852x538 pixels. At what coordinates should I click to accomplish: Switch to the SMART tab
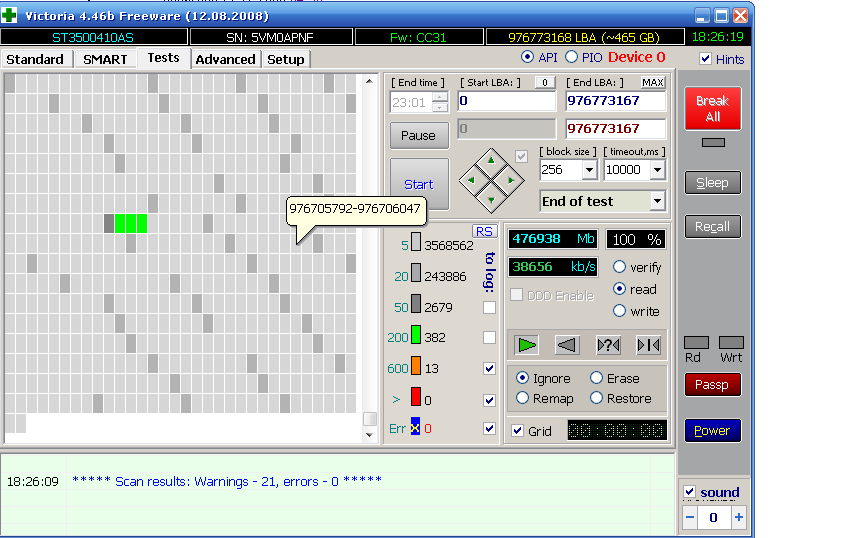[x=105, y=59]
